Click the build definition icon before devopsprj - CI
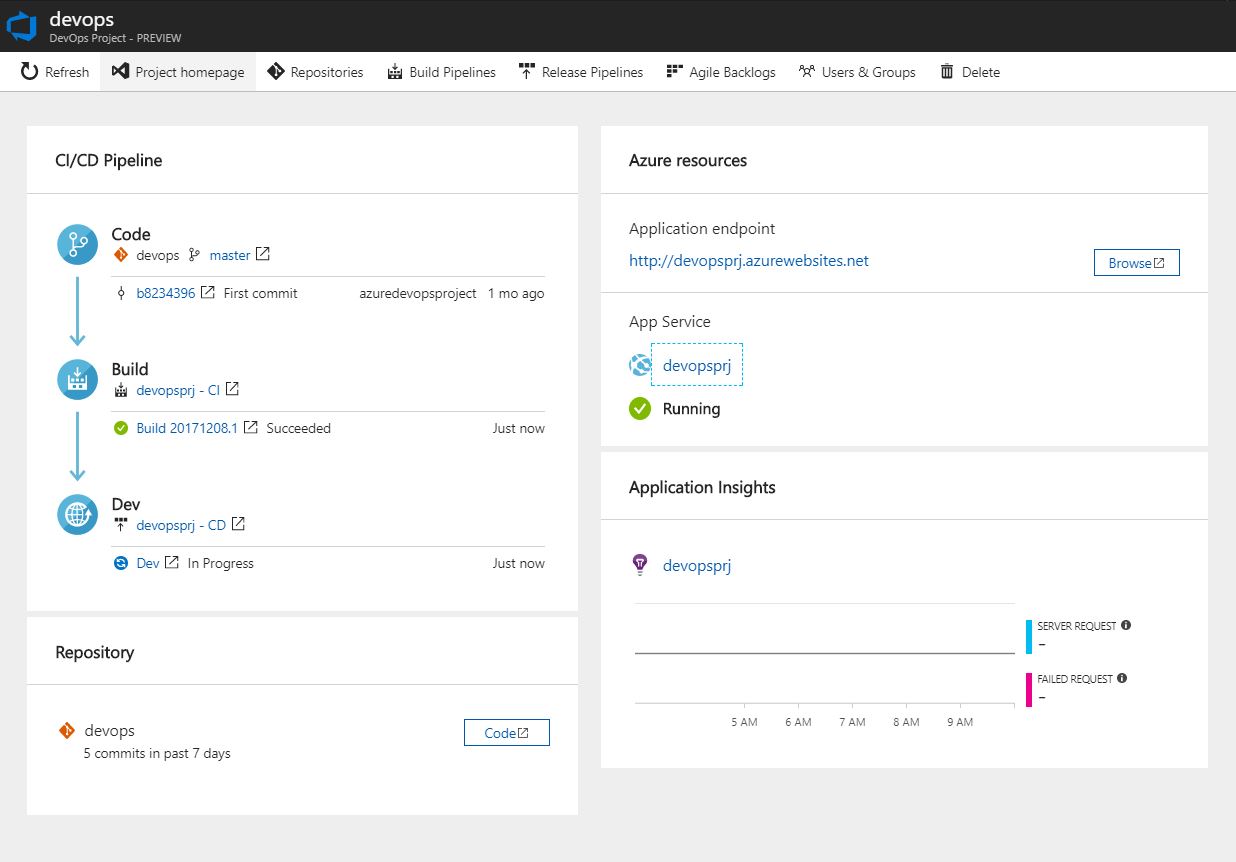The width and height of the screenshot is (1236, 862). point(121,390)
